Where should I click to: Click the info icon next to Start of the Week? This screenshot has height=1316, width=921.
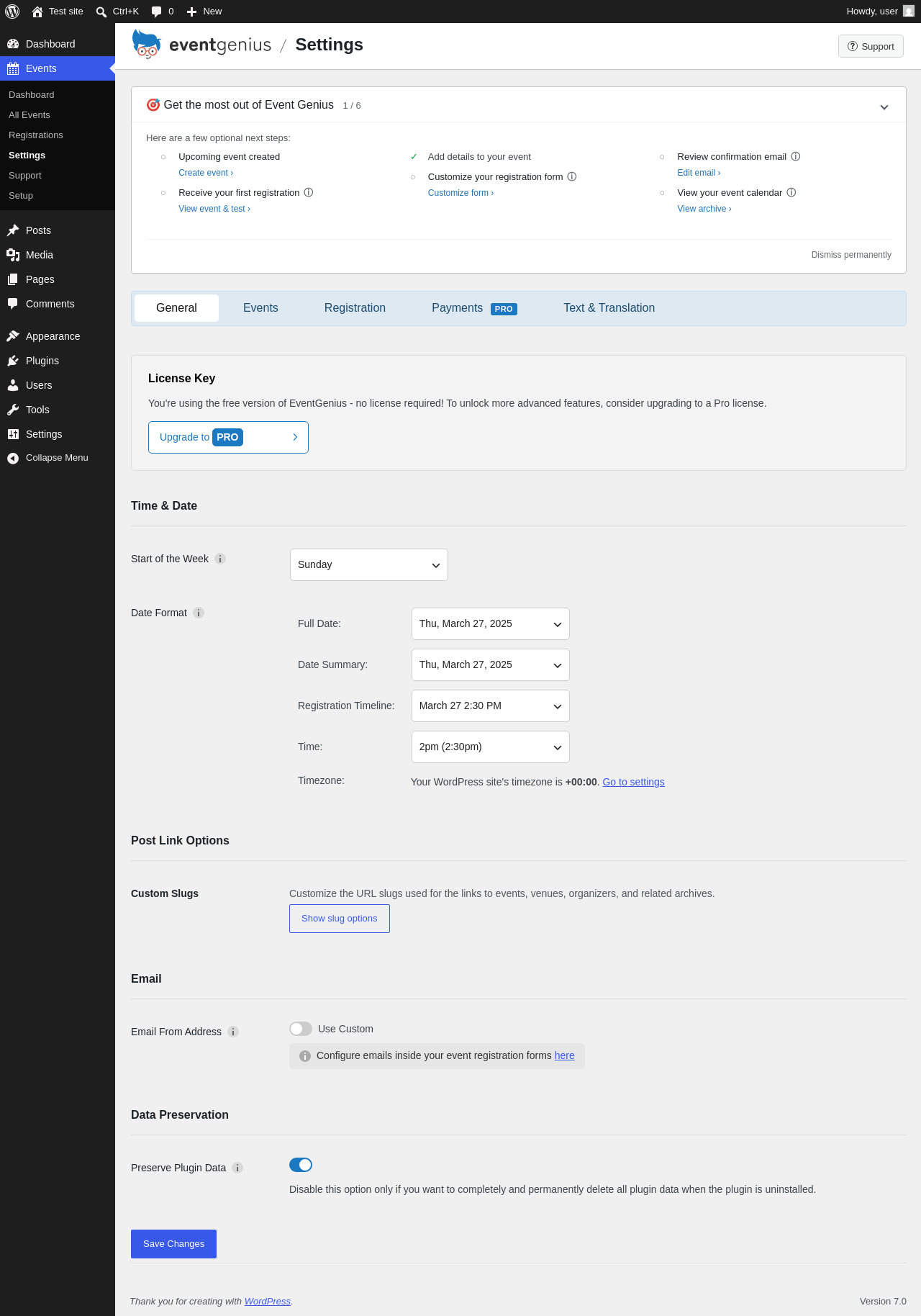(220, 559)
